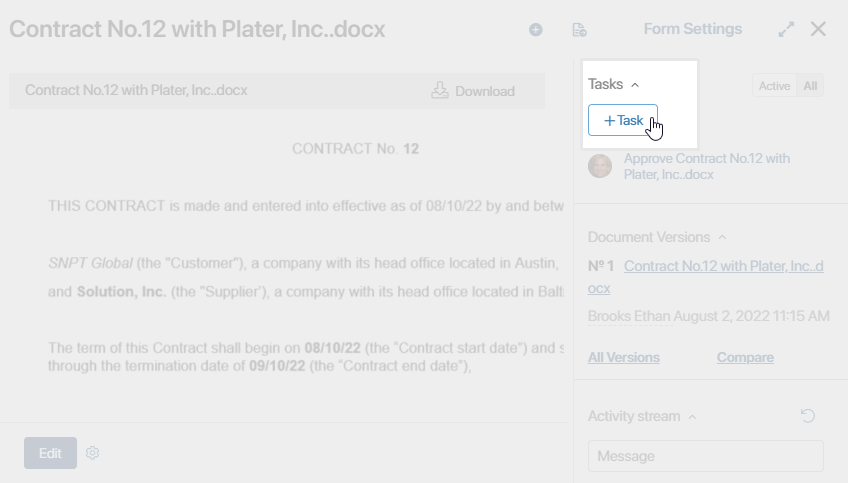This screenshot has height=483, width=848.
Task: Close the document card panel
Action: pyautogui.click(x=818, y=29)
